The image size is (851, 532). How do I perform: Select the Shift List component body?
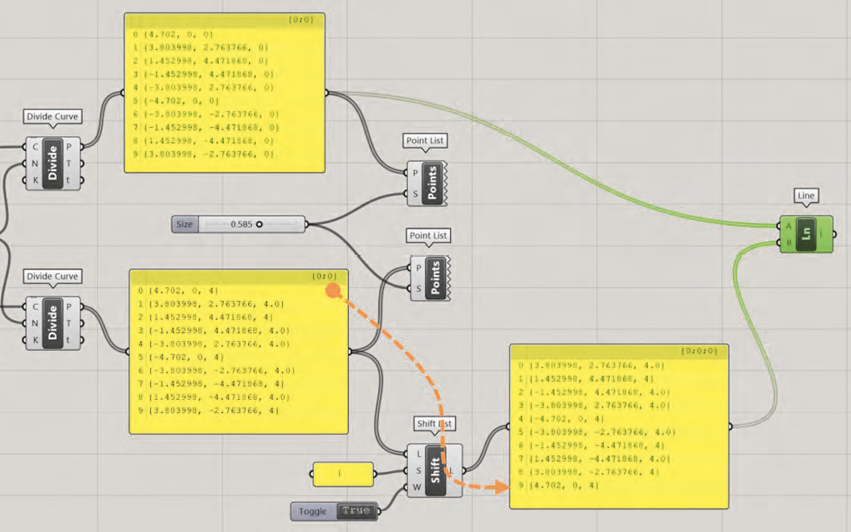[x=435, y=471]
